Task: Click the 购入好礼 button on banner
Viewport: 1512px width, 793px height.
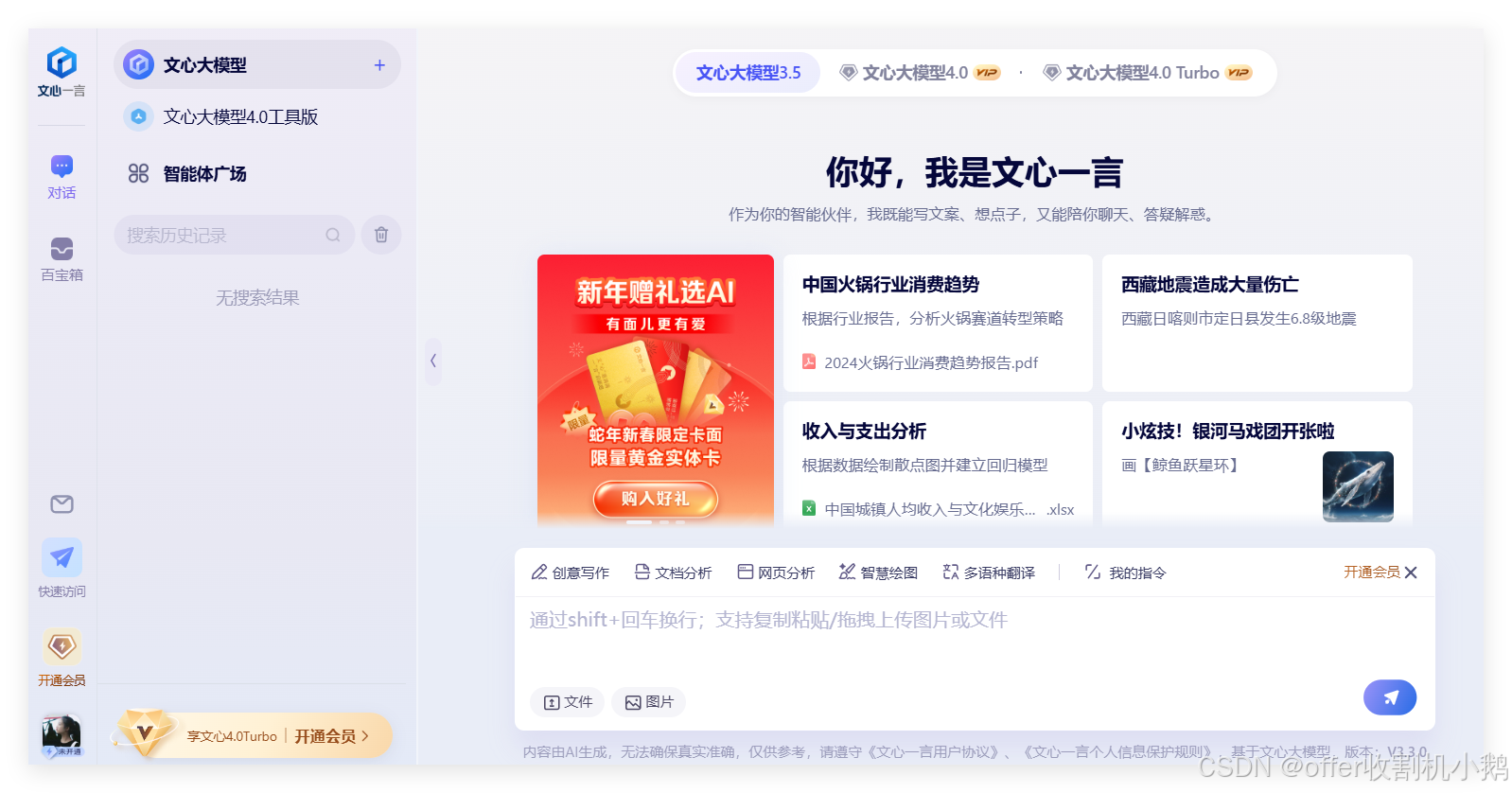Action: [x=656, y=499]
